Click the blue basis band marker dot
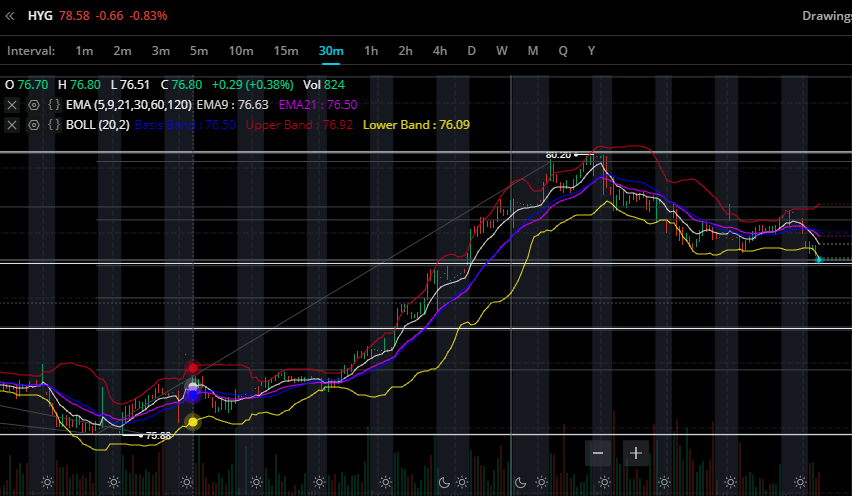The image size is (852, 496). [193, 396]
